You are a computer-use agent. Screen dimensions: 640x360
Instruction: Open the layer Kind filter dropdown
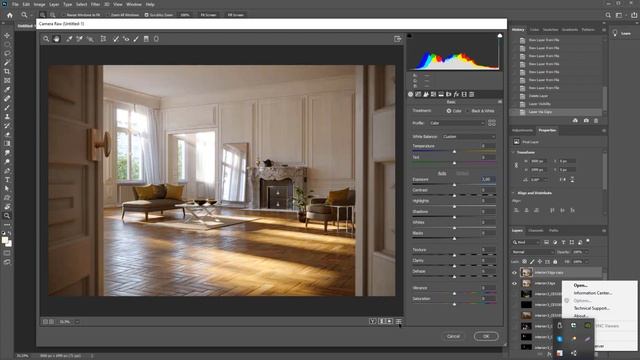[x=527, y=242]
